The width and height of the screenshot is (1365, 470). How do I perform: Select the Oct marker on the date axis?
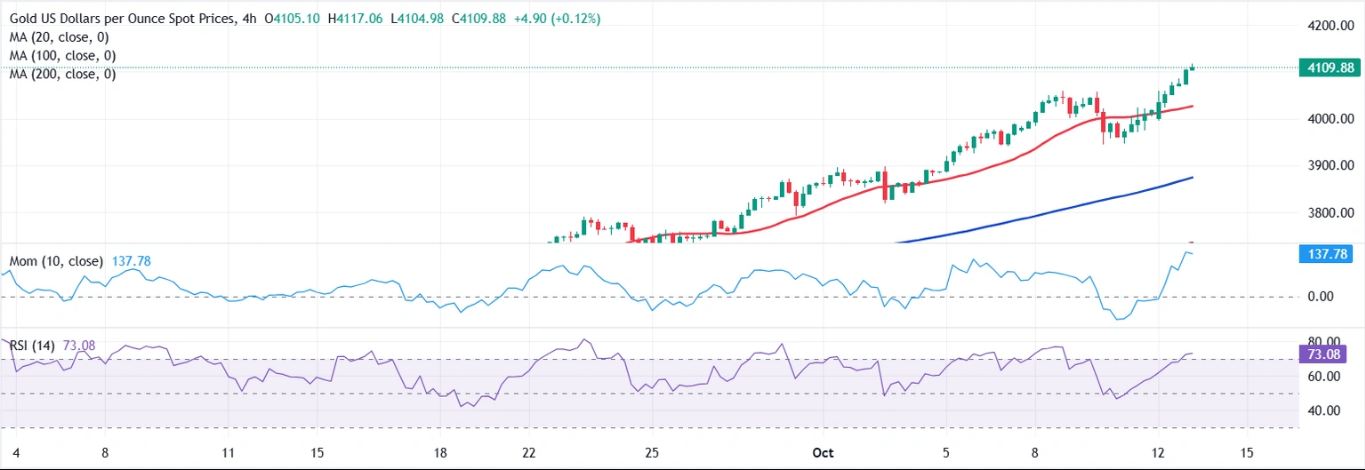pos(823,453)
